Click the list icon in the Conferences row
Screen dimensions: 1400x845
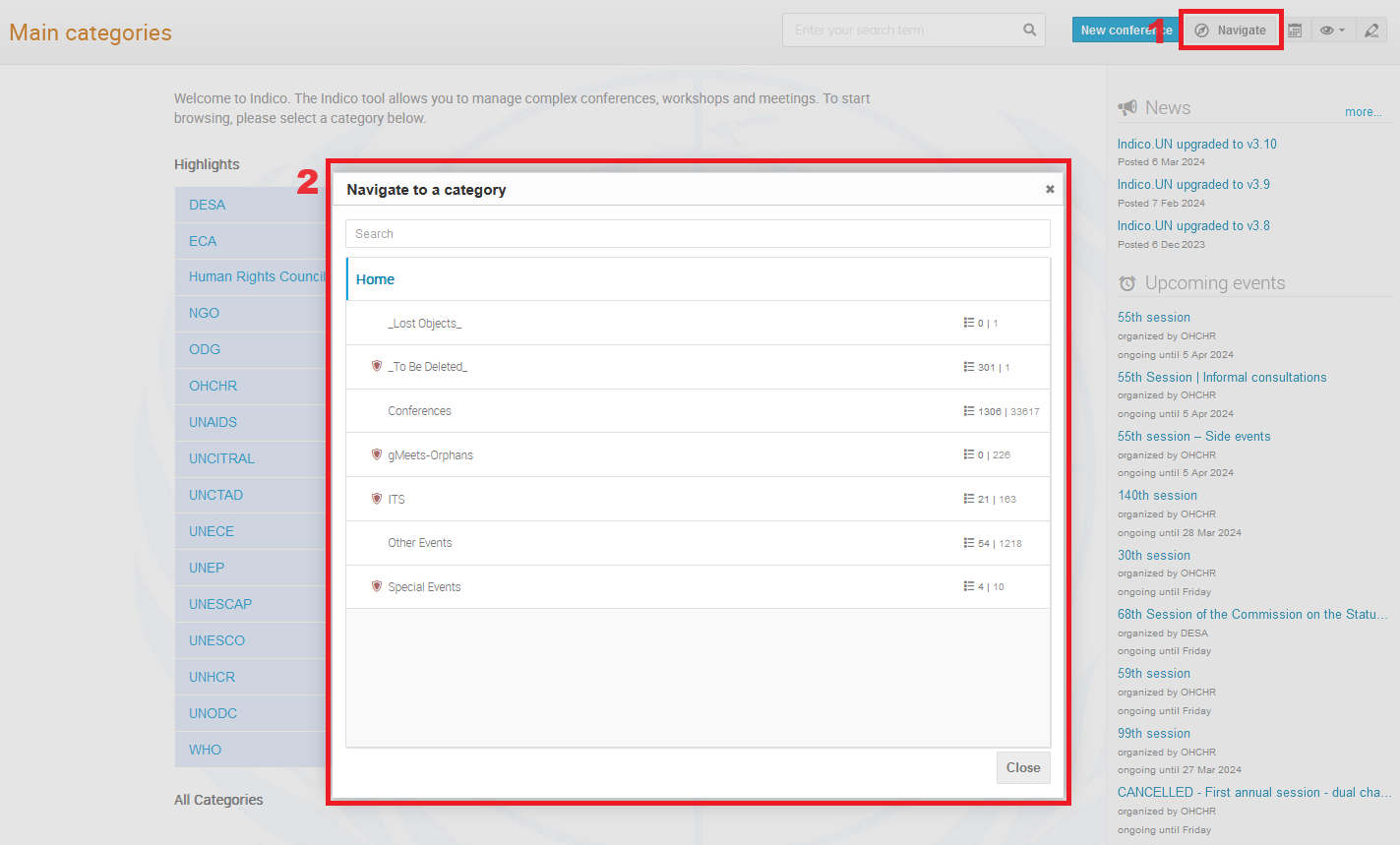[x=969, y=411]
